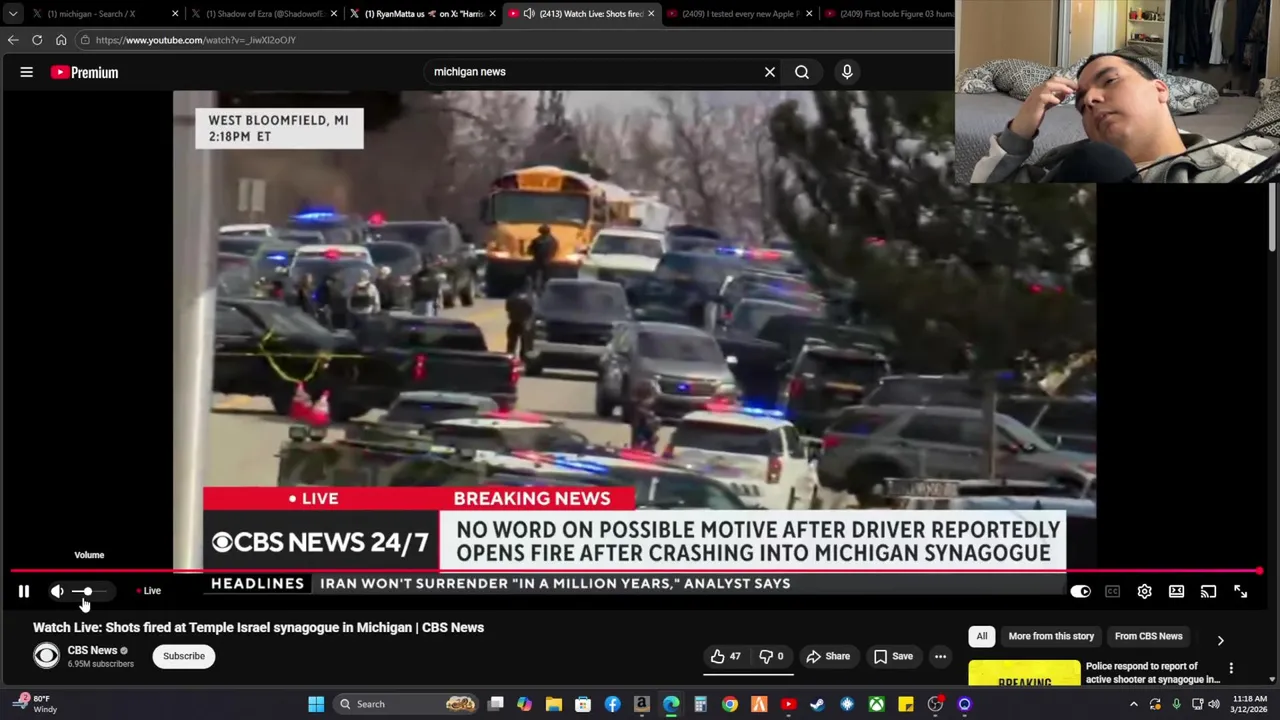The image size is (1280, 720).
Task: Open player settings gear
Action: pos(1144,592)
